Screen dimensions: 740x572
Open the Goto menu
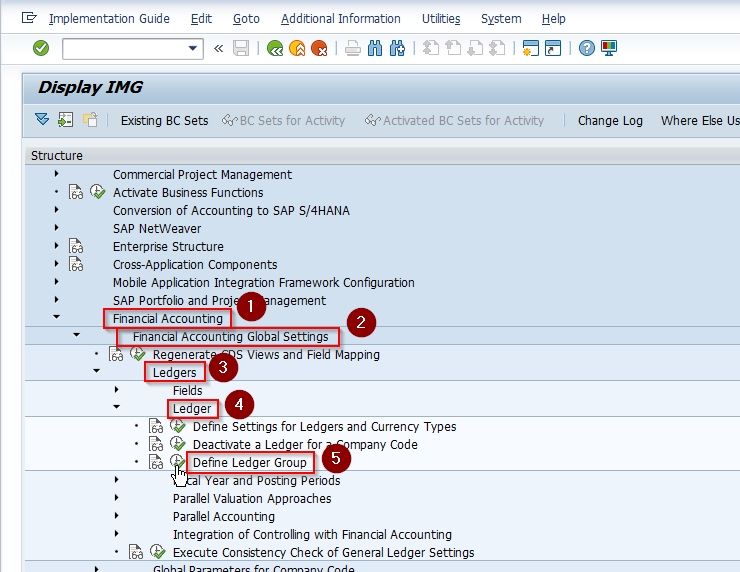click(246, 19)
